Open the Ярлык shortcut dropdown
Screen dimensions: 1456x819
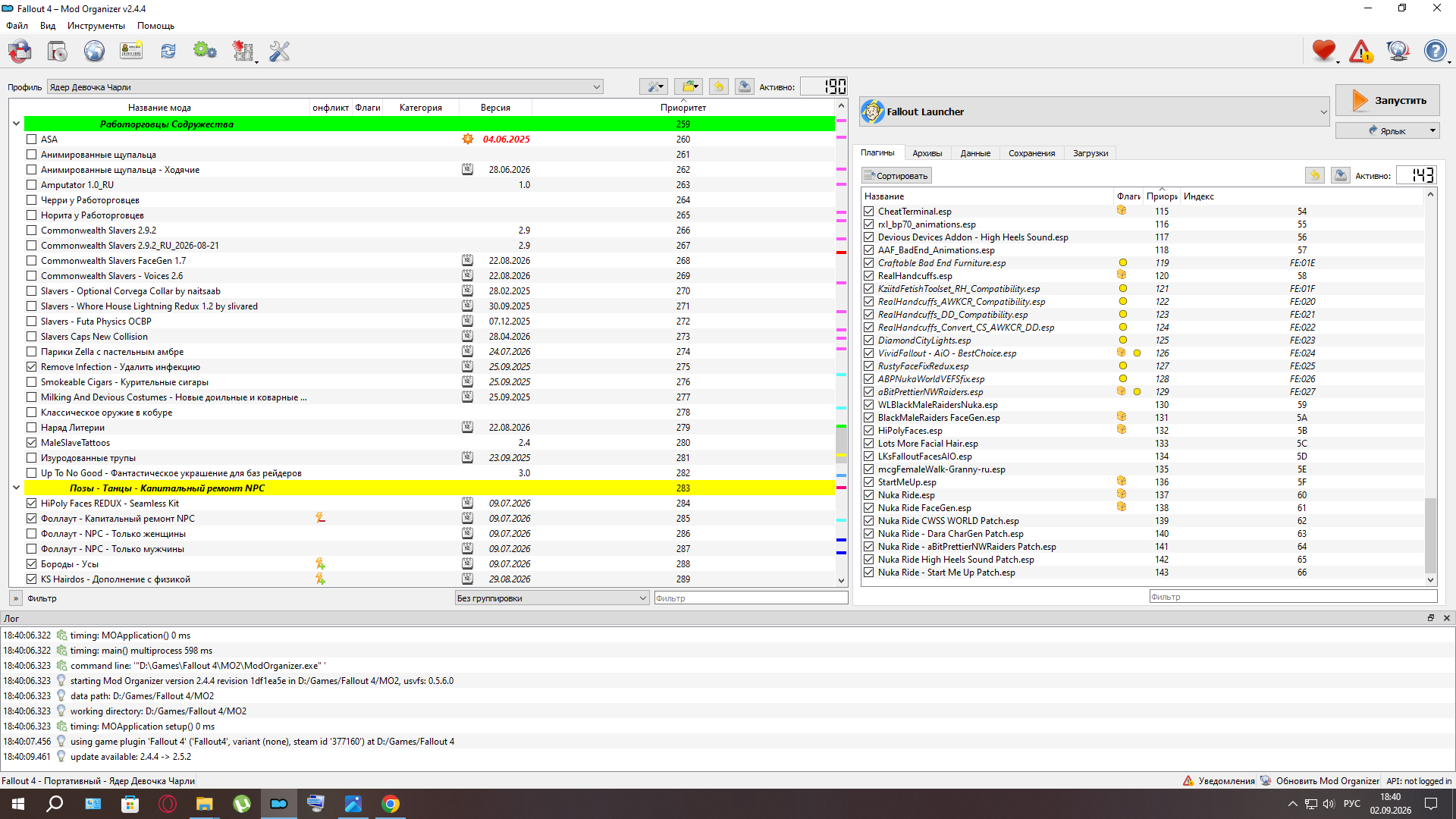click(1433, 130)
